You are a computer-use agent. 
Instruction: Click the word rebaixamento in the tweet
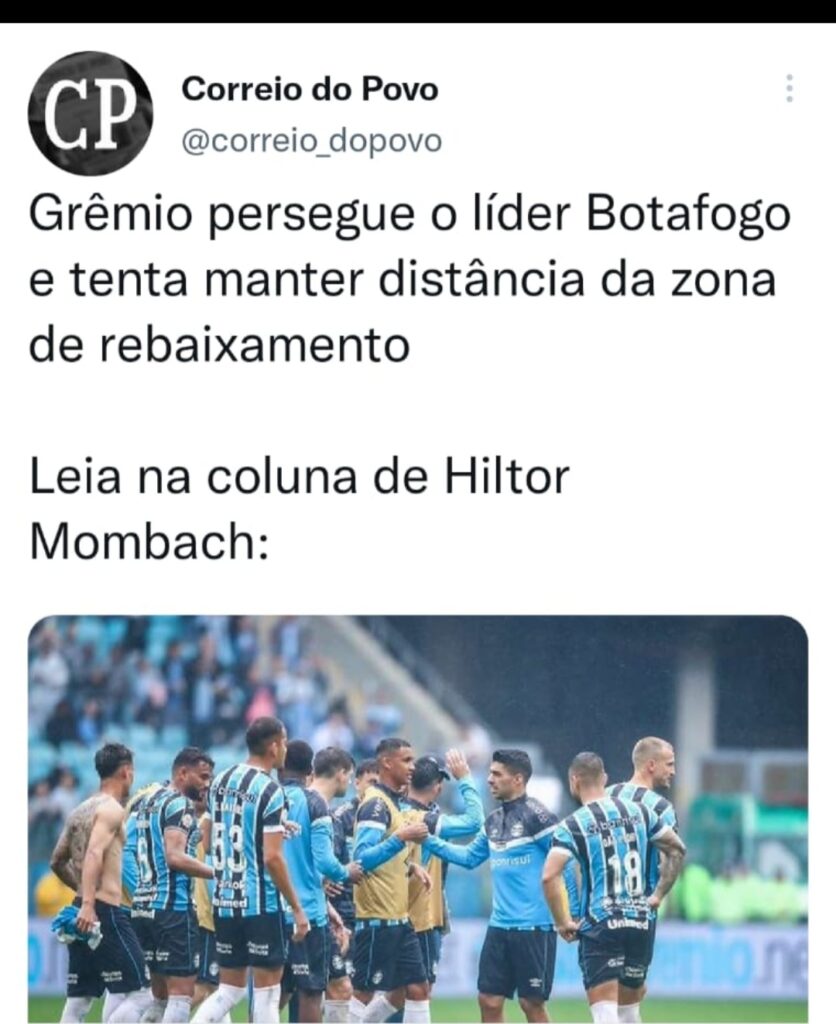pos(254,345)
